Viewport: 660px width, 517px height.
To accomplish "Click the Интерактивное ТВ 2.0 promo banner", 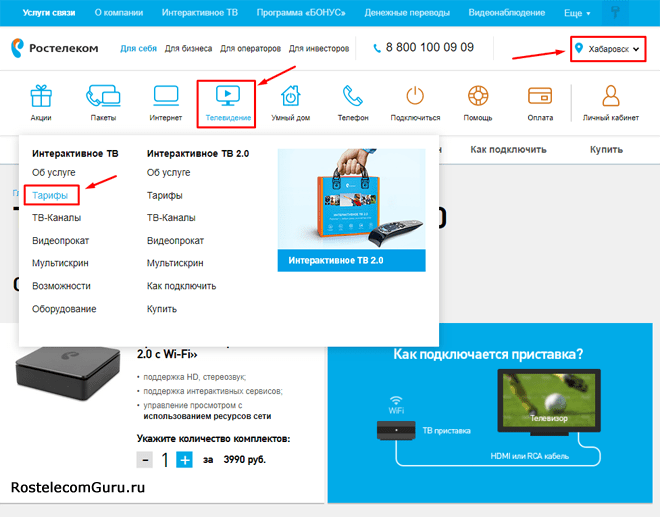I will pos(350,211).
